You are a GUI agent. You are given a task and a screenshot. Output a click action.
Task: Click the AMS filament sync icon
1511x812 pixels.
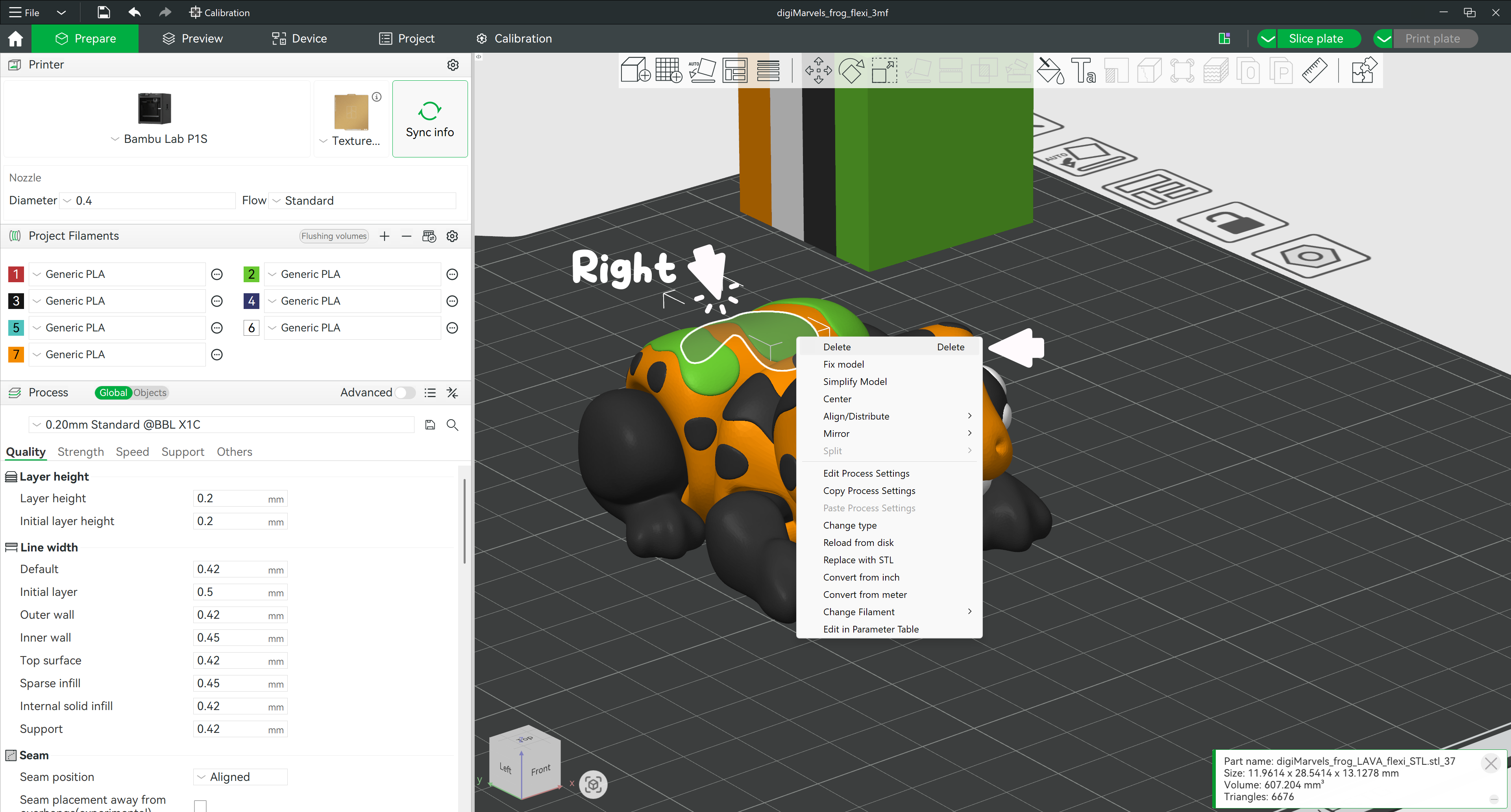pyautogui.click(x=429, y=236)
